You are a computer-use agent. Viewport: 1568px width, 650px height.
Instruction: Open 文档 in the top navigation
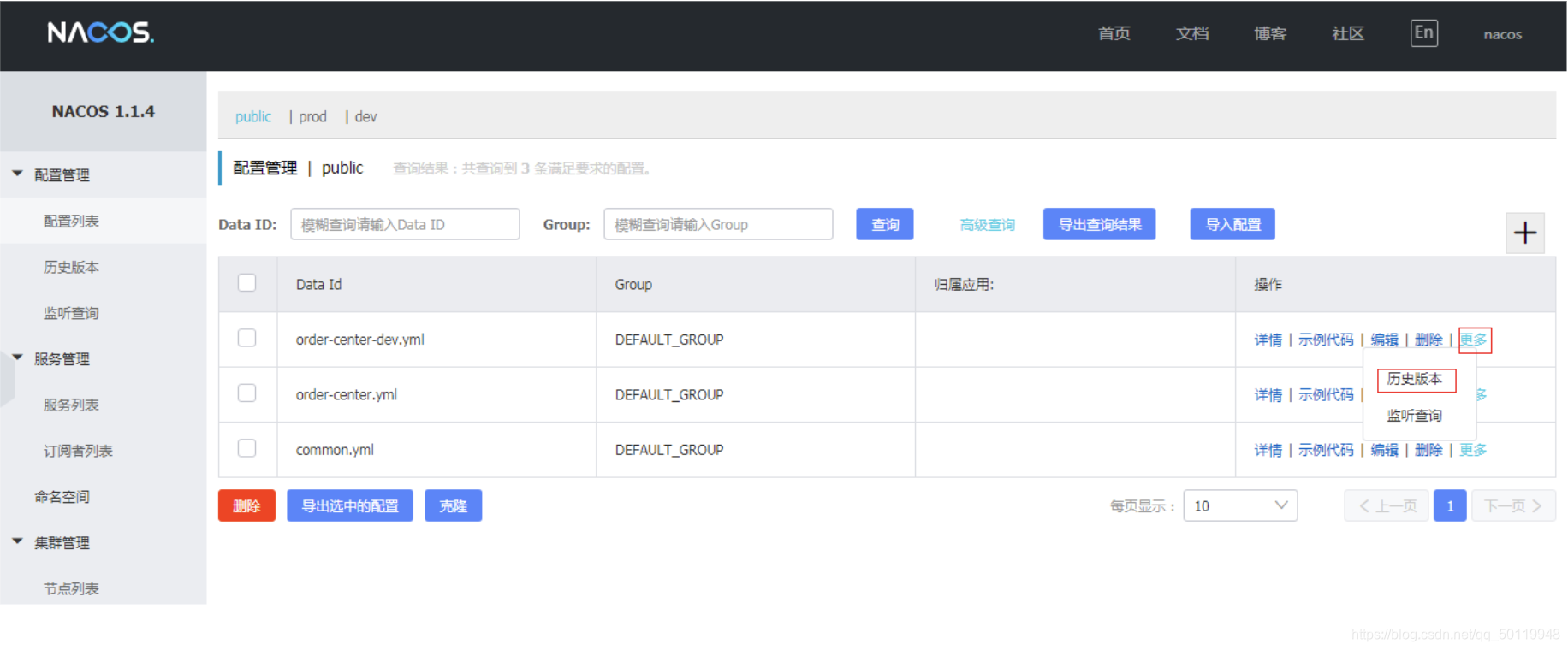(1192, 33)
